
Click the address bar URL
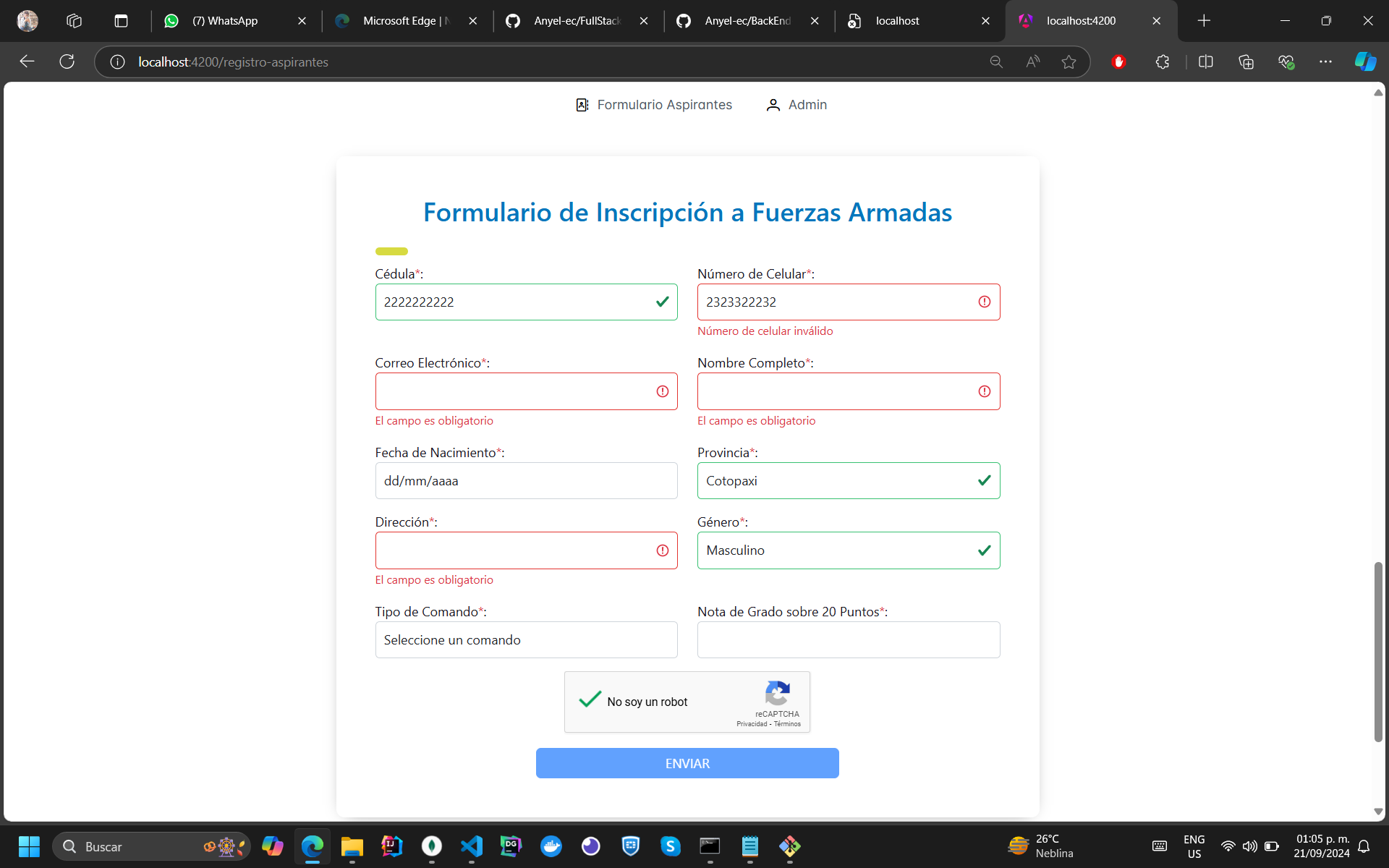(x=233, y=62)
